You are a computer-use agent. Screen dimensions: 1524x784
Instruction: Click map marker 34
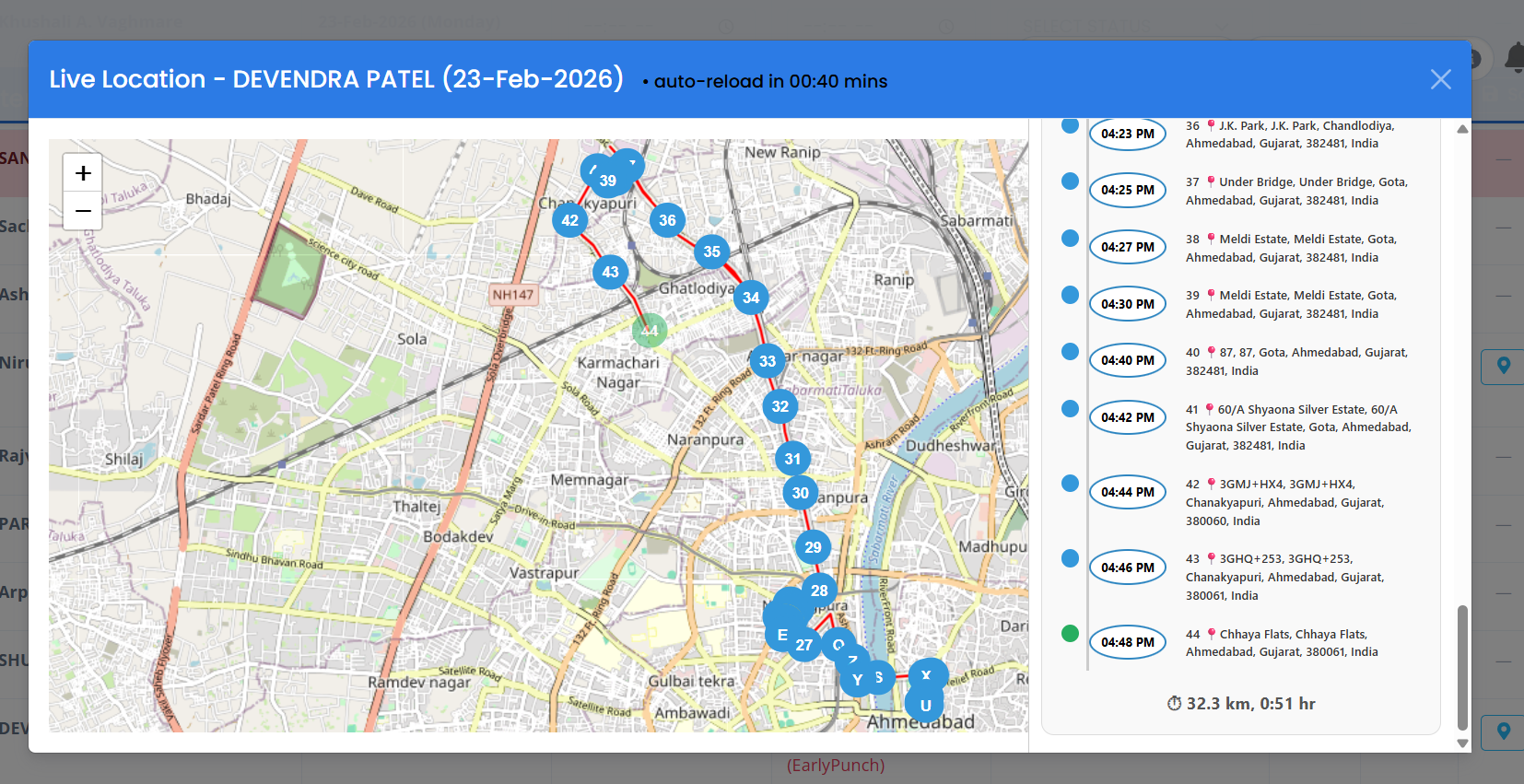pos(751,298)
